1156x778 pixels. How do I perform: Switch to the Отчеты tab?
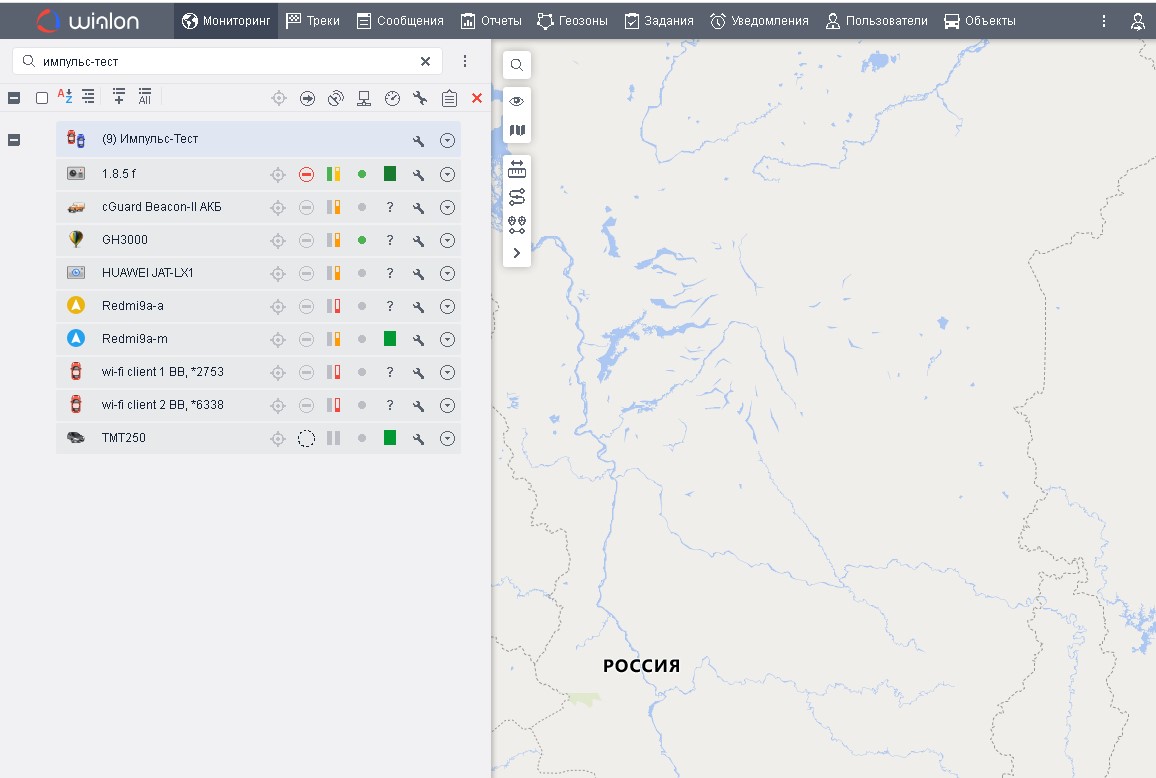click(491, 21)
